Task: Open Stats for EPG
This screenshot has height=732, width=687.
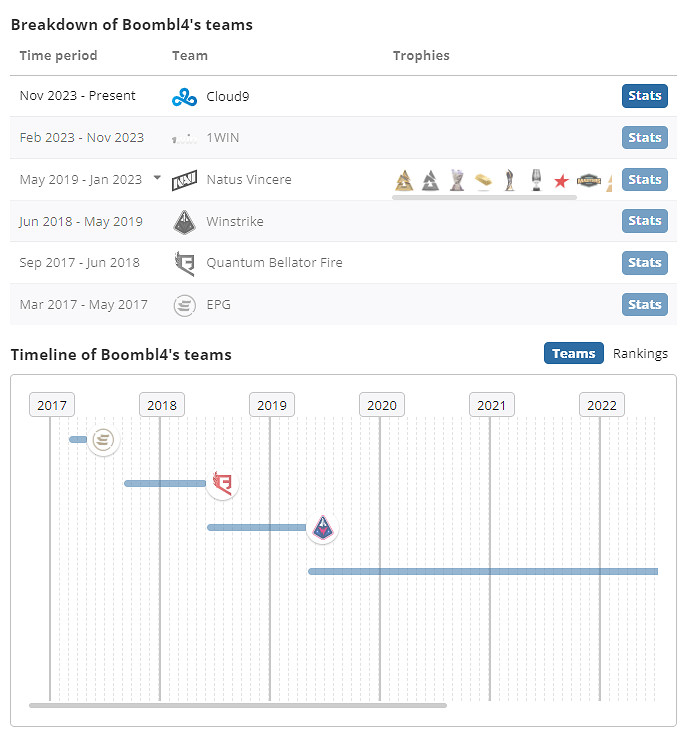Action: [645, 305]
